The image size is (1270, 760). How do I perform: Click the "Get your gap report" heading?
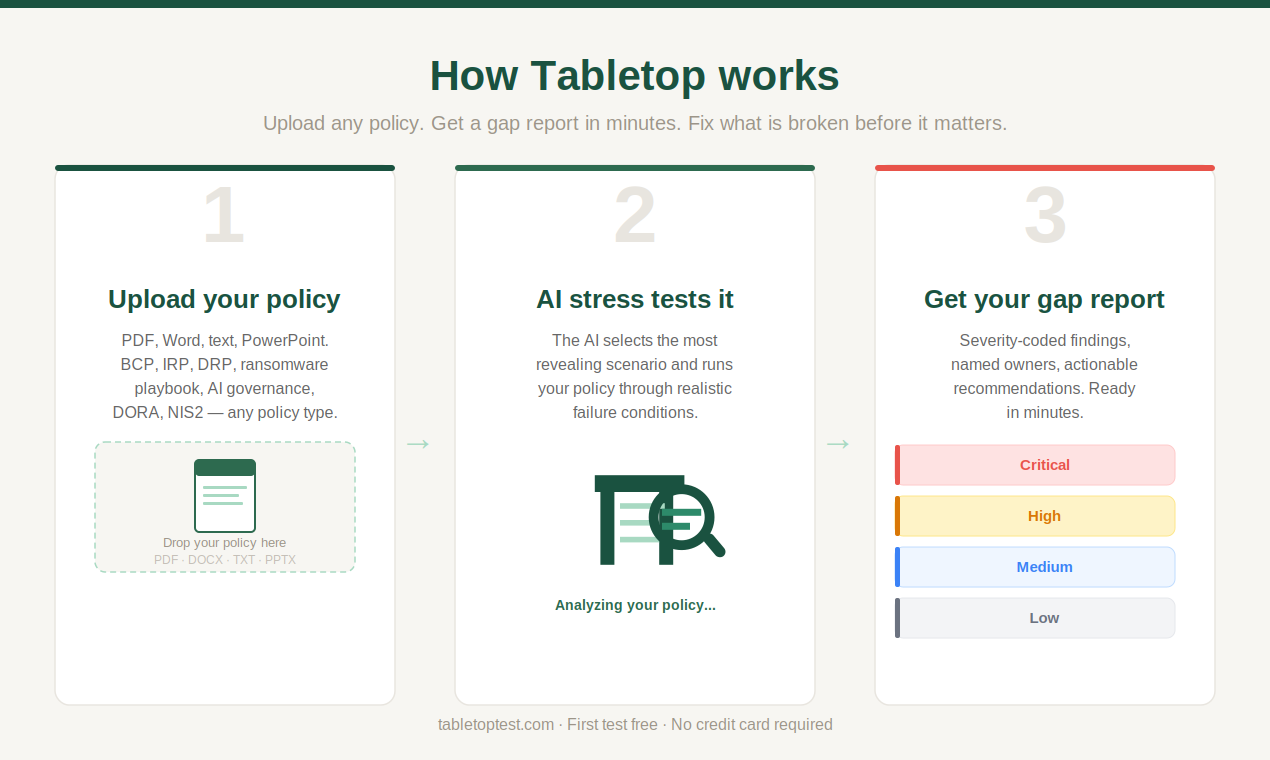[x=1044, y=299]
